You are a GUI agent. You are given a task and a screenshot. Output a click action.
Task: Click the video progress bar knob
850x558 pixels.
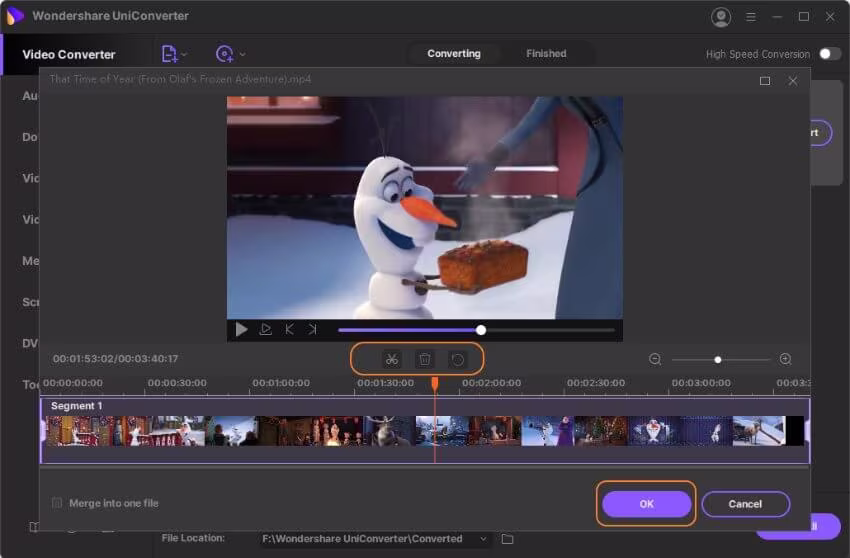(x=481, y=330)
